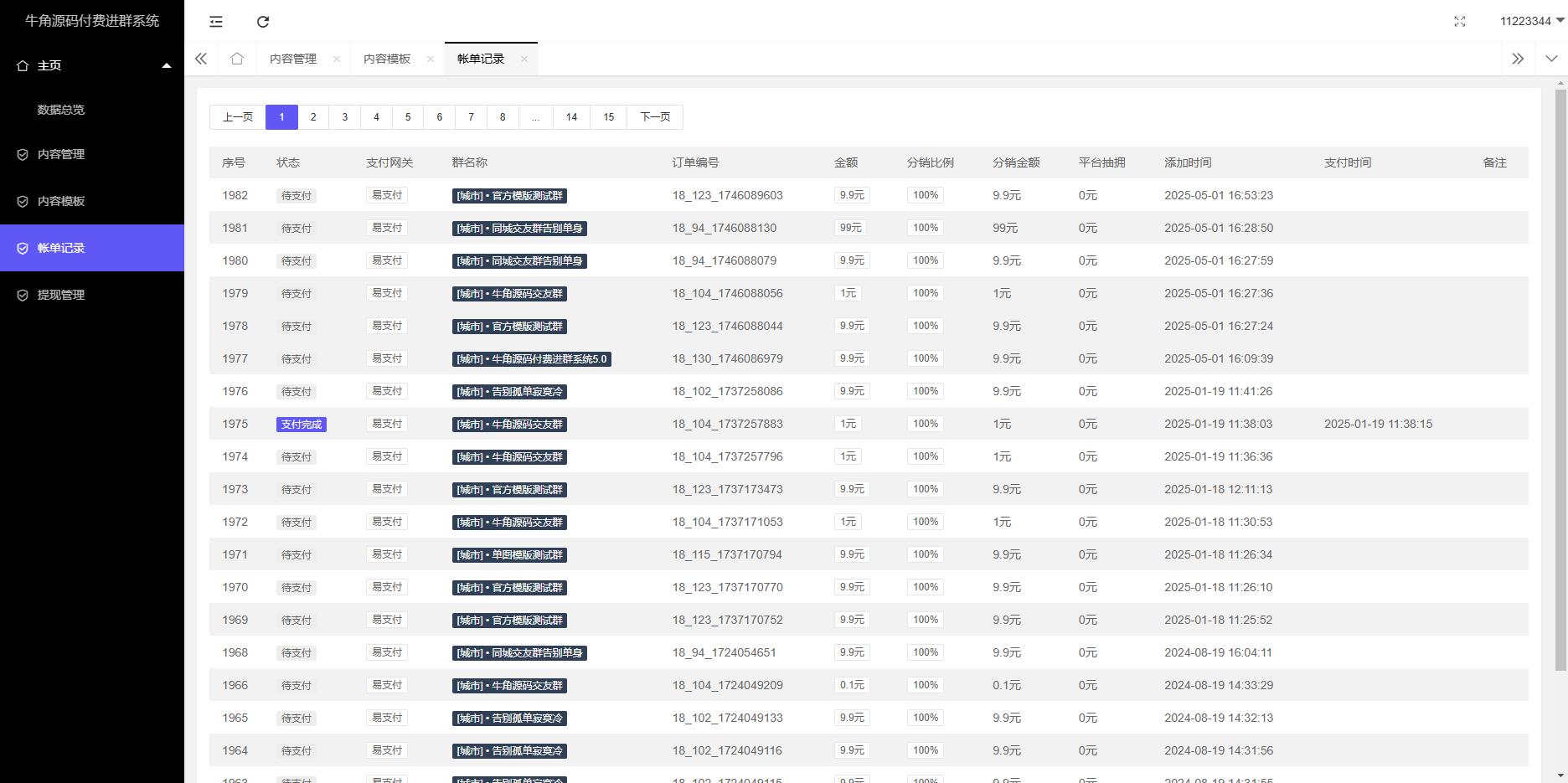1568x783 pixels.
Task: Click the home tab icon
Action: click(x=237, y=59)
